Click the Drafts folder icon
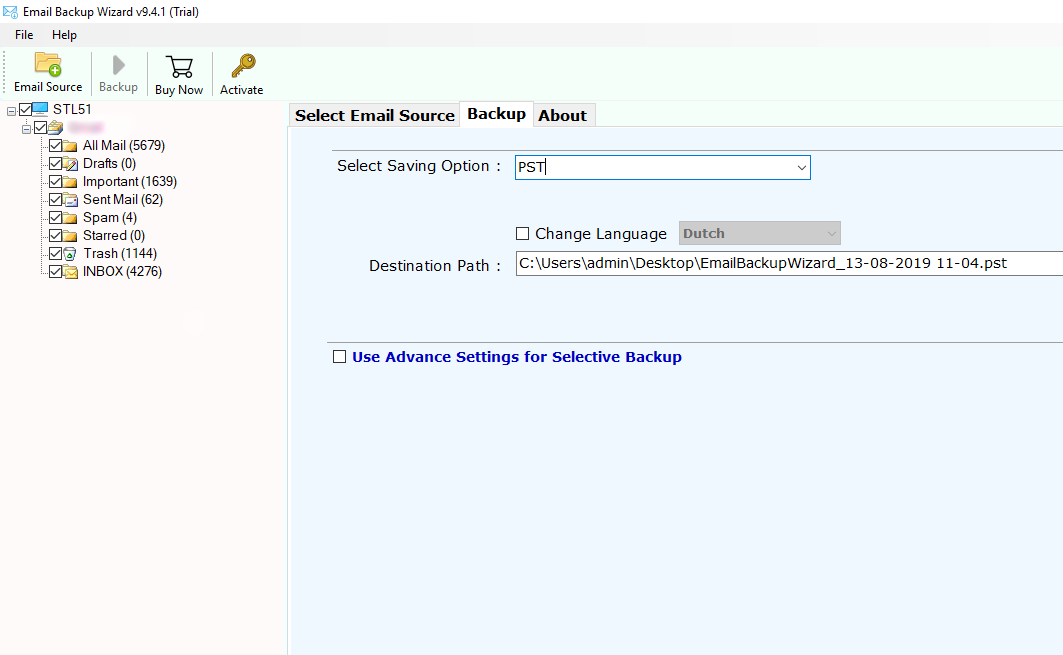 pyautogui.click(x=70, y=163)
